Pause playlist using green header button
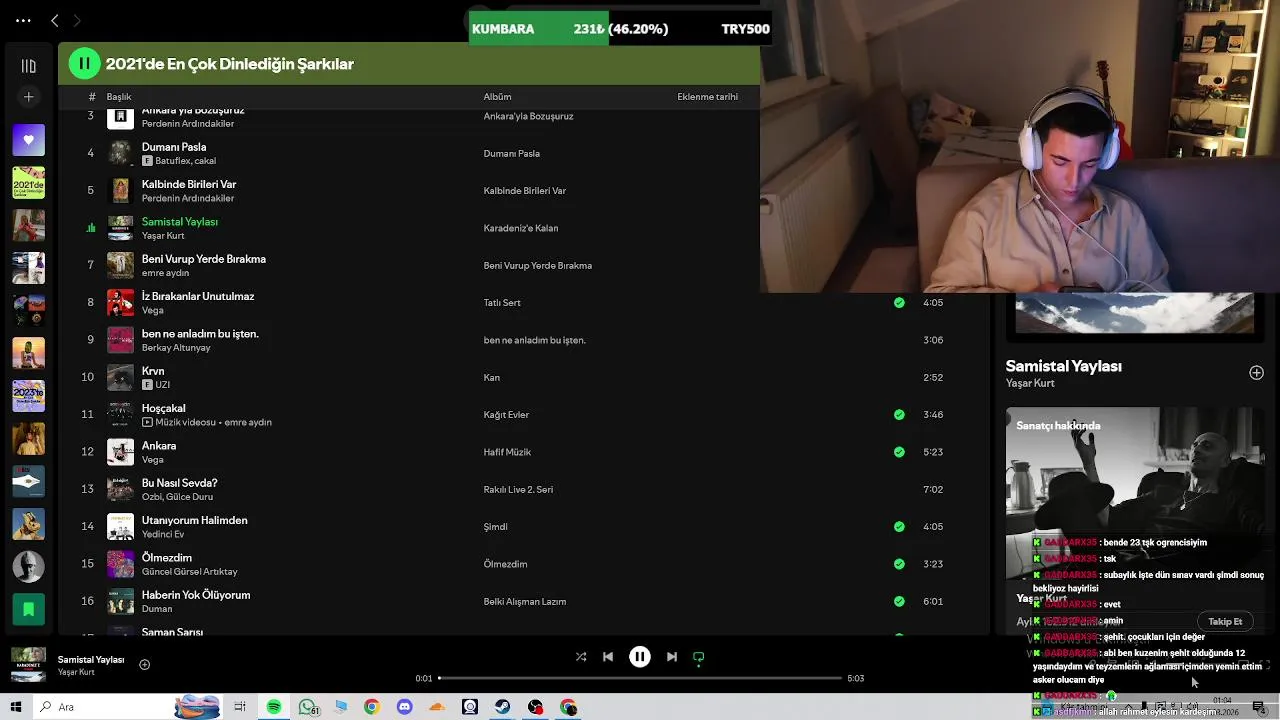Viewport: 1280px width, 720px height. (85, 64)
